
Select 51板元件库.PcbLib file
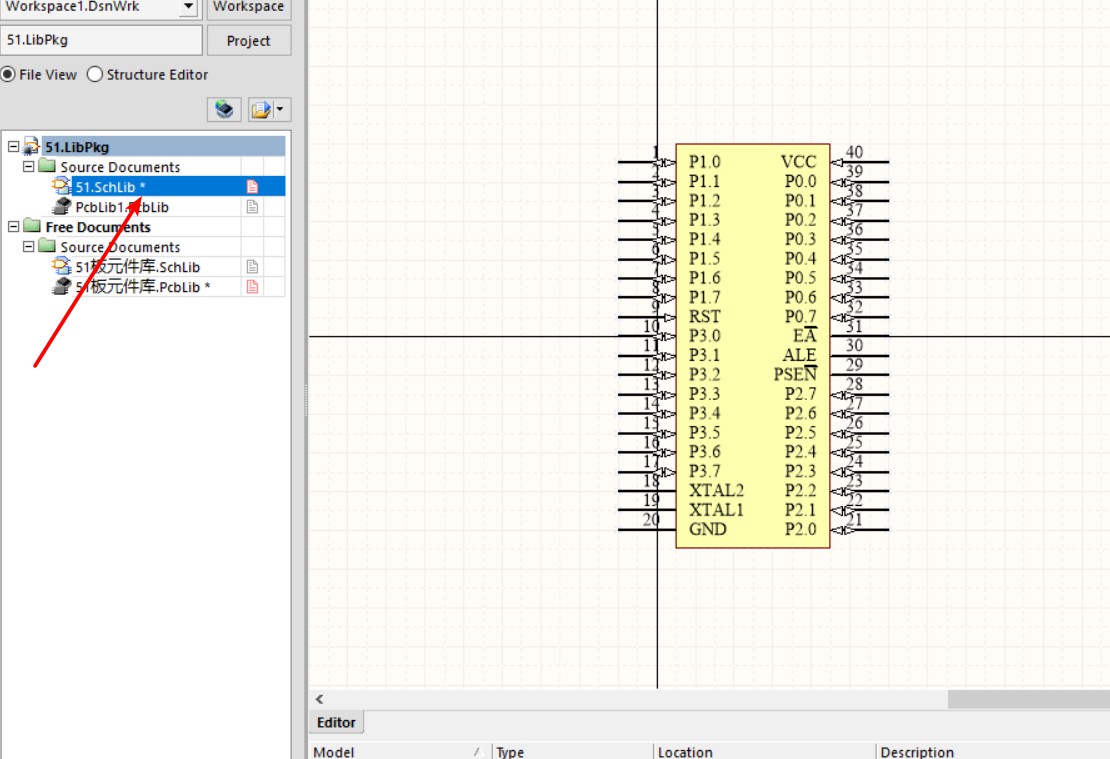[142, 287]
